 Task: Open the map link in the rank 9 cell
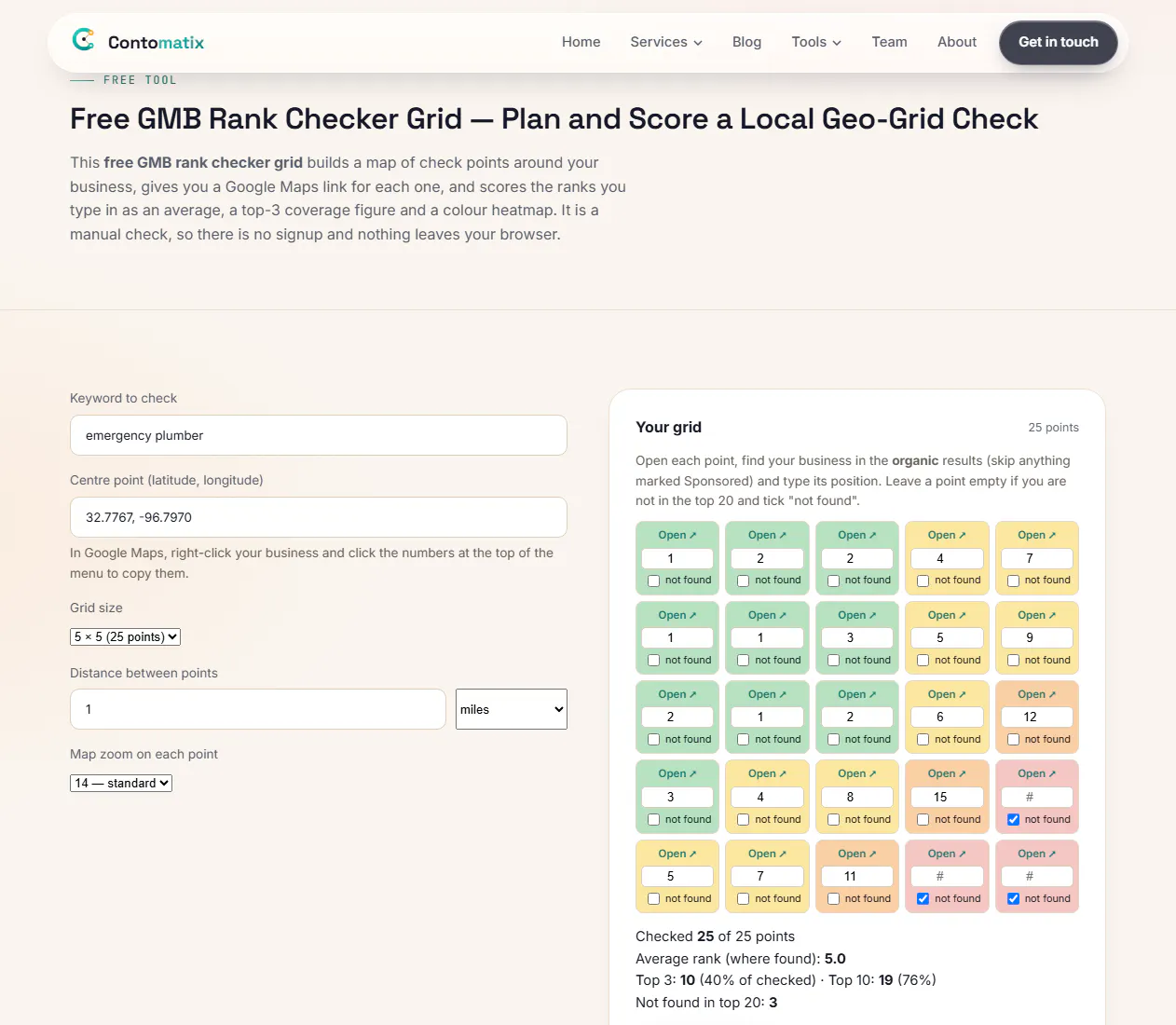pos(1036,615)
